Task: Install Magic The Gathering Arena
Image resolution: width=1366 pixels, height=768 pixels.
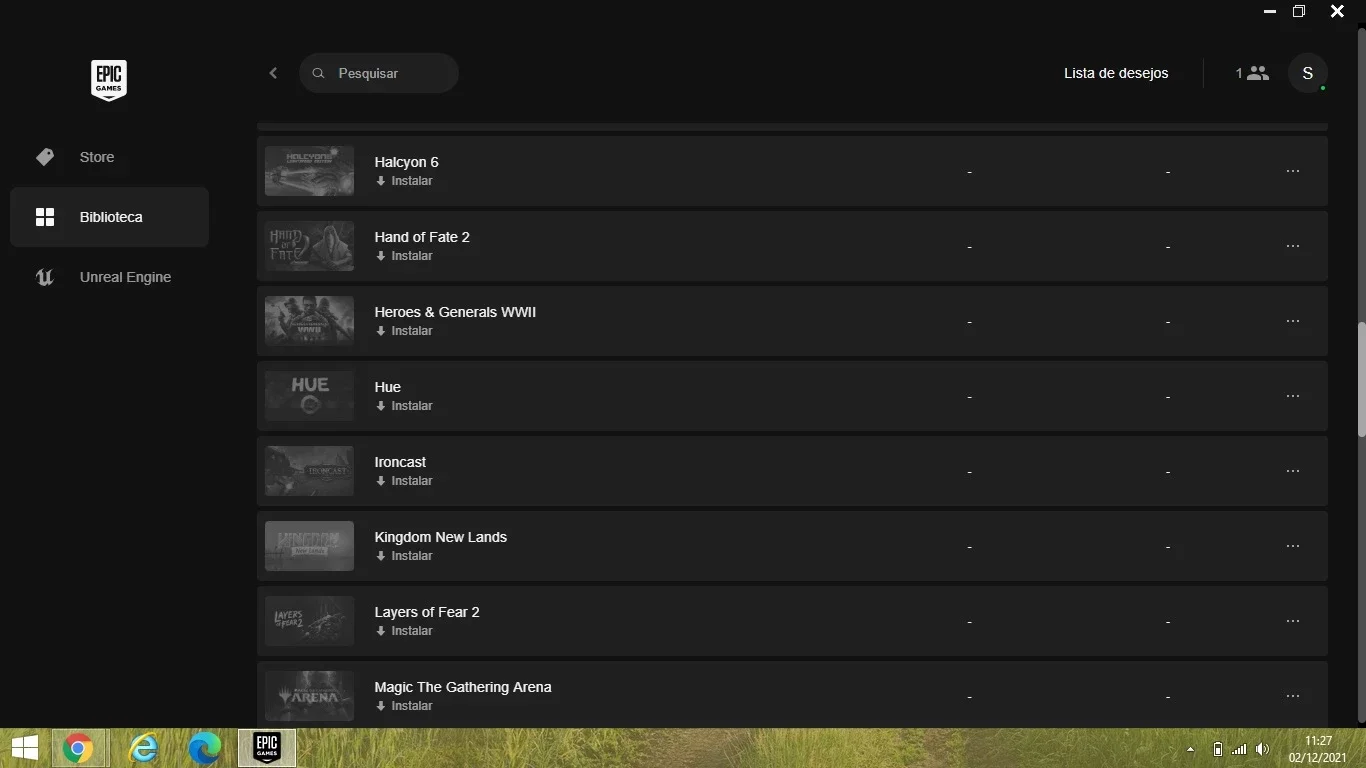Action: tap(404, 706)
